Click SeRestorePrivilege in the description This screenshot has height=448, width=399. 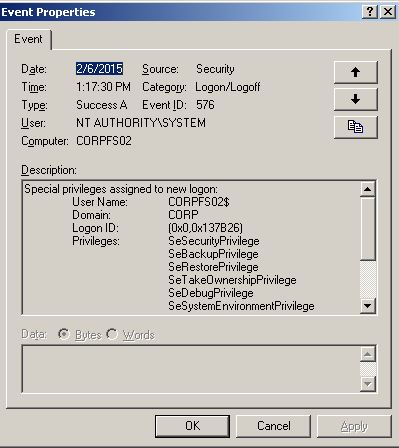(x=213, y=267)
